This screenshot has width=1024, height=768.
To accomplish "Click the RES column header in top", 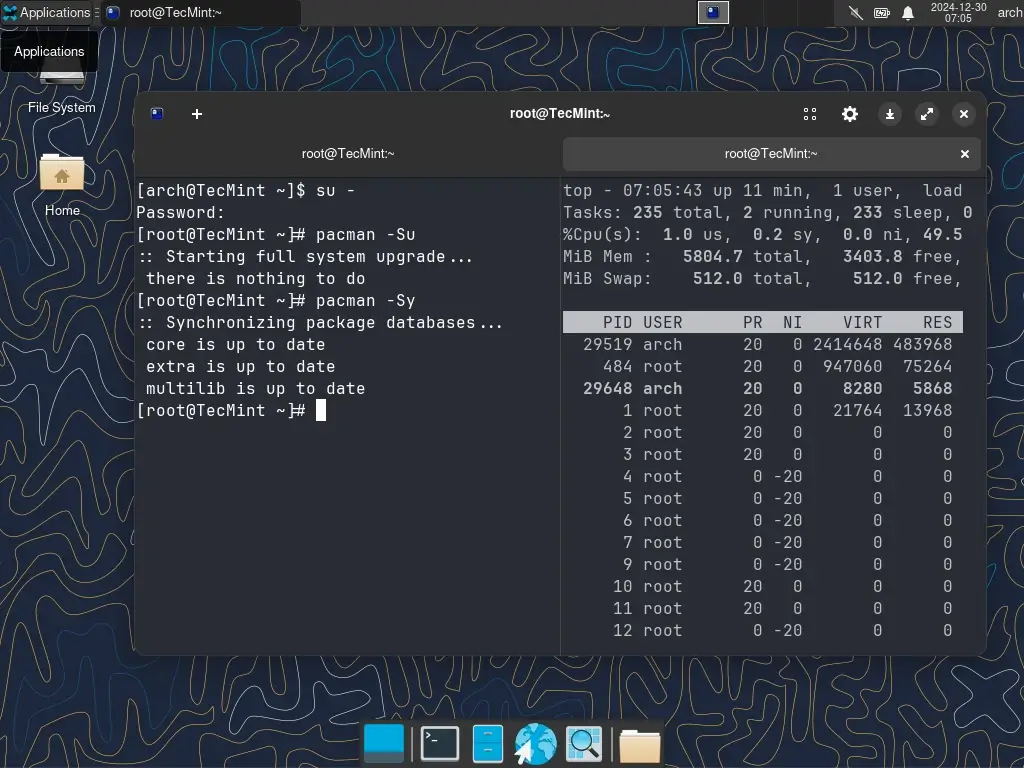I will pos(938,323).
